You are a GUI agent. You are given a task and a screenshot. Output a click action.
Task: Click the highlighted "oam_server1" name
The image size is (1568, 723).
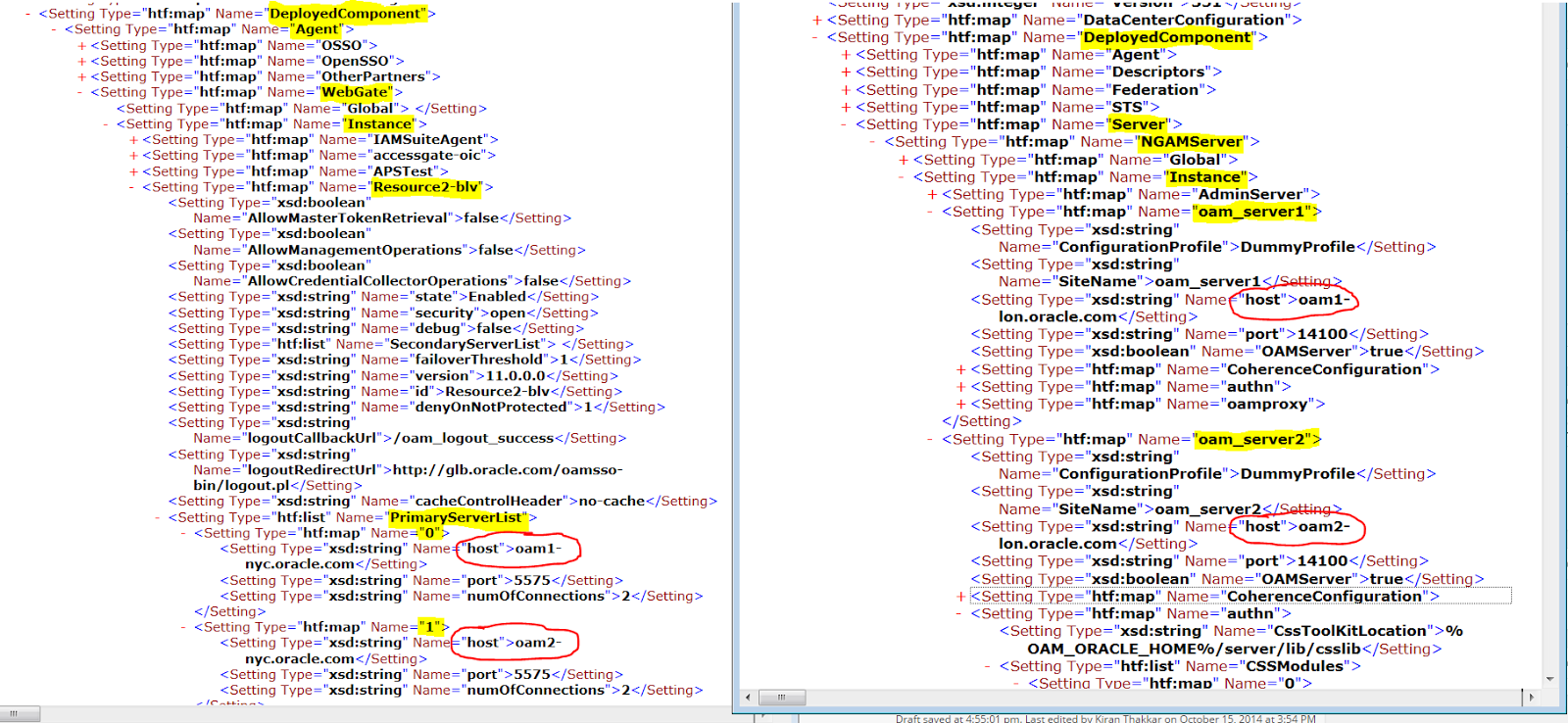tap(1251, 212)
